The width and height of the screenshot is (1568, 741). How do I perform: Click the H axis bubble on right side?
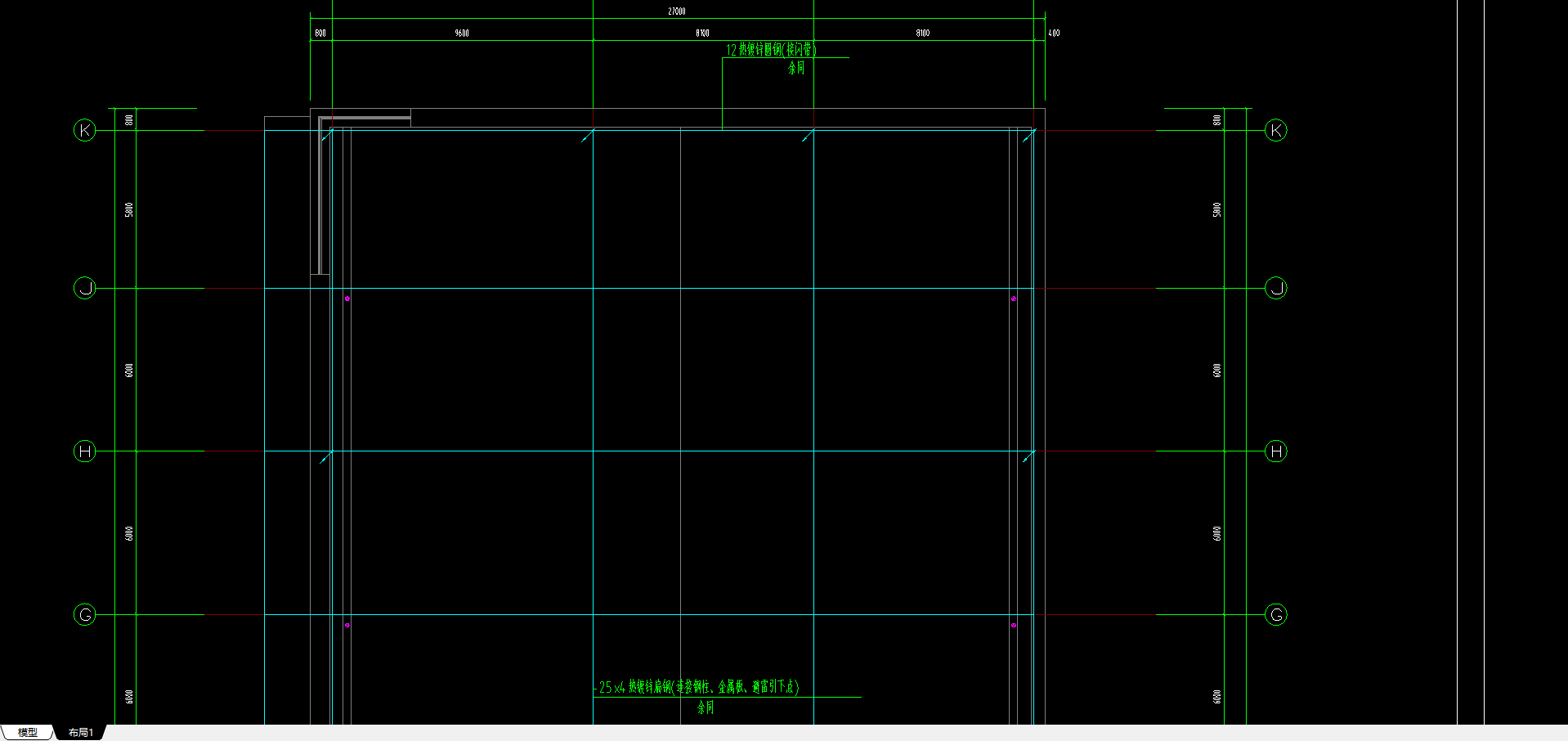(x=1276, y=451)
